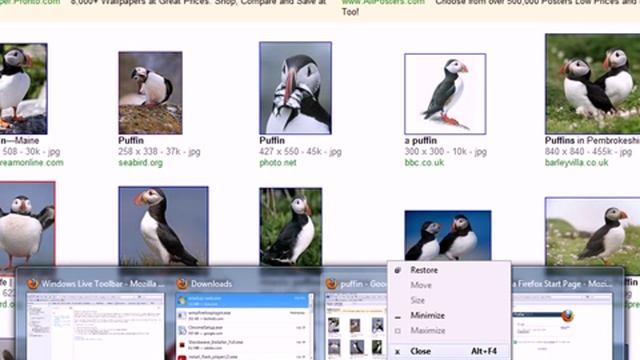
Task: Follow the bbc.co.uk link
Action: pyautogui.click(x=424, y=163)
